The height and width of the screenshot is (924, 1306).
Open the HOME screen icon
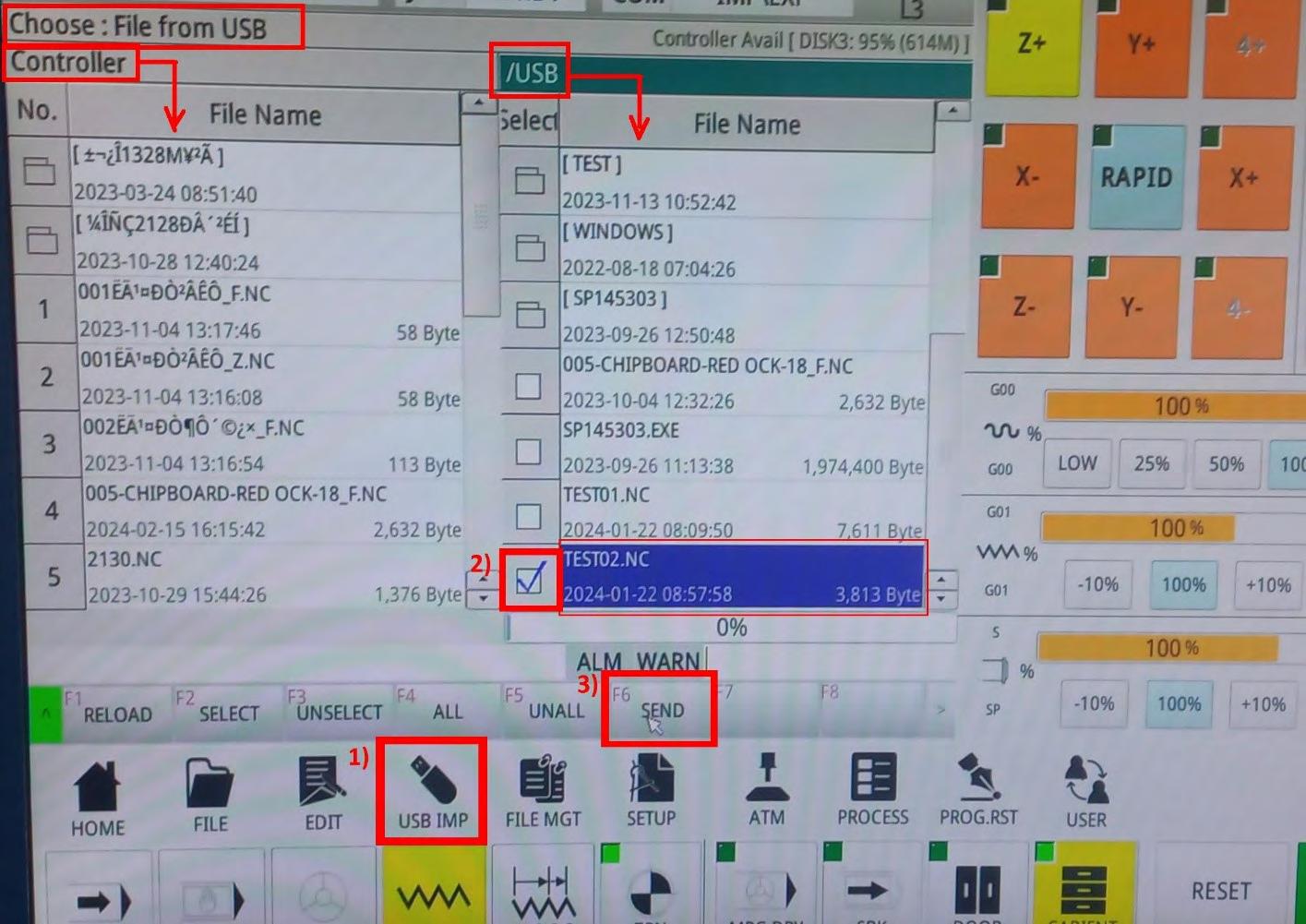[x=97, y=798]
